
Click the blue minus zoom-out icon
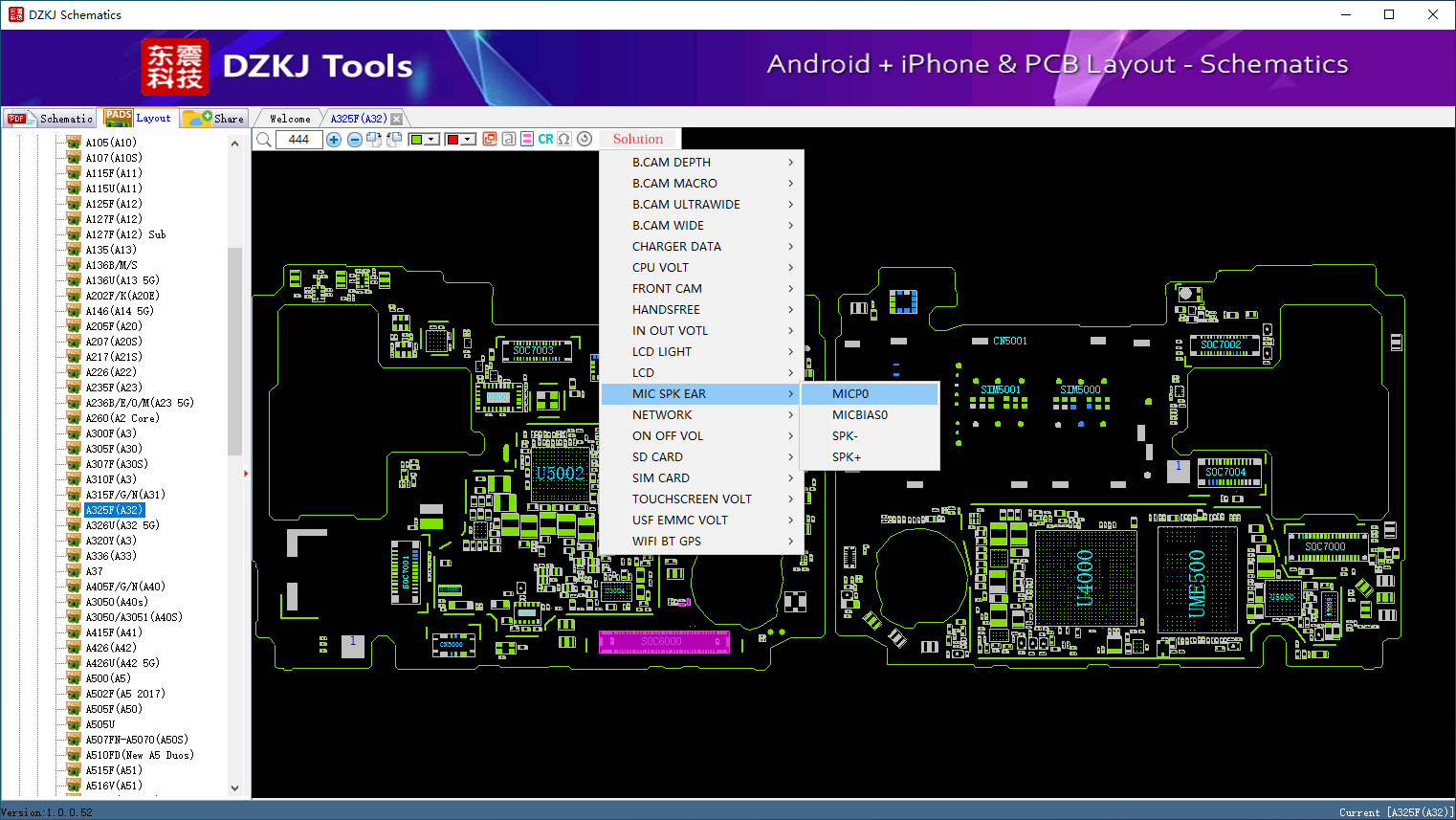[355, 140]
